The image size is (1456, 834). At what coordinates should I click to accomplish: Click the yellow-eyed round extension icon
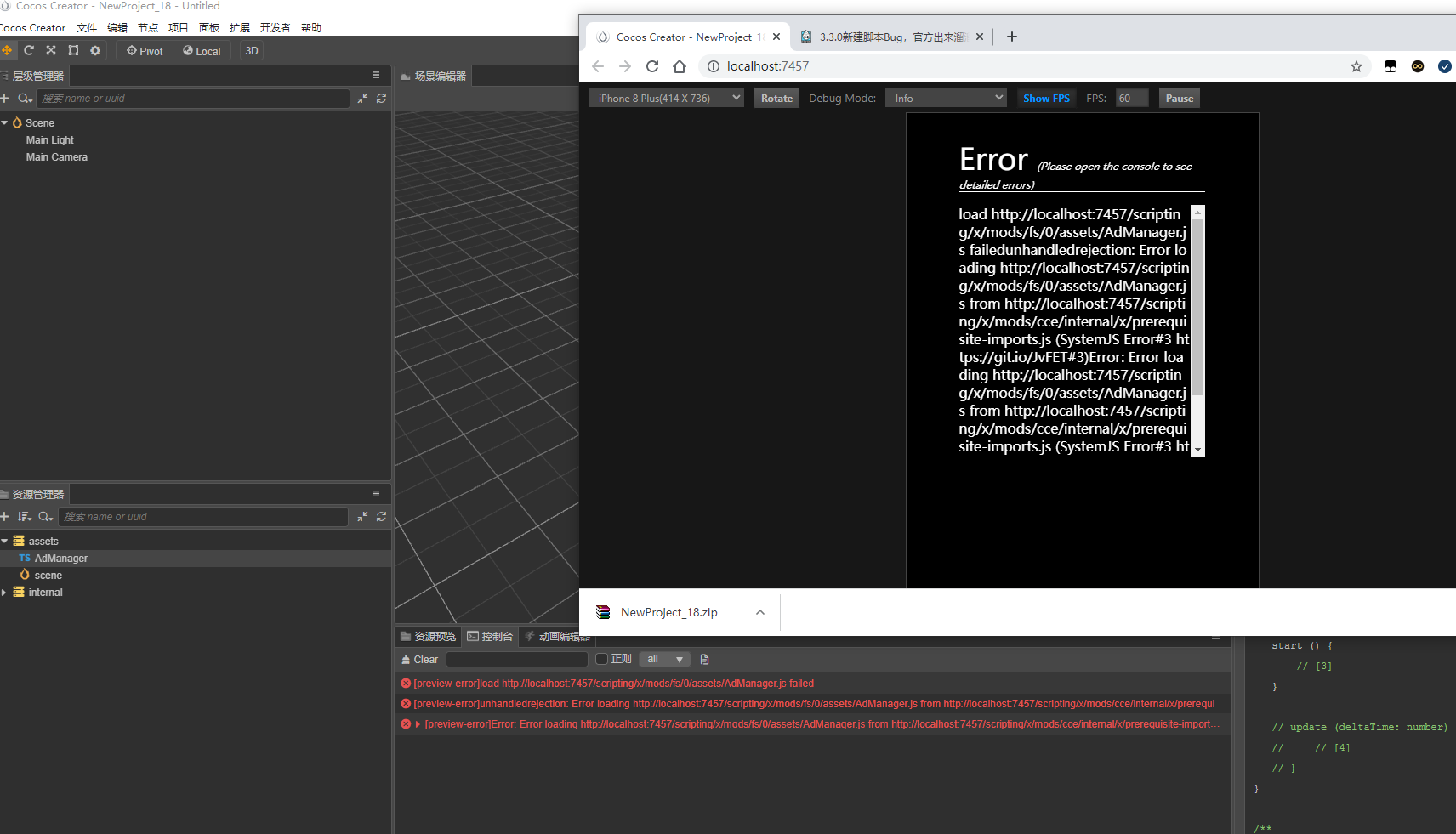[1418, 66]
